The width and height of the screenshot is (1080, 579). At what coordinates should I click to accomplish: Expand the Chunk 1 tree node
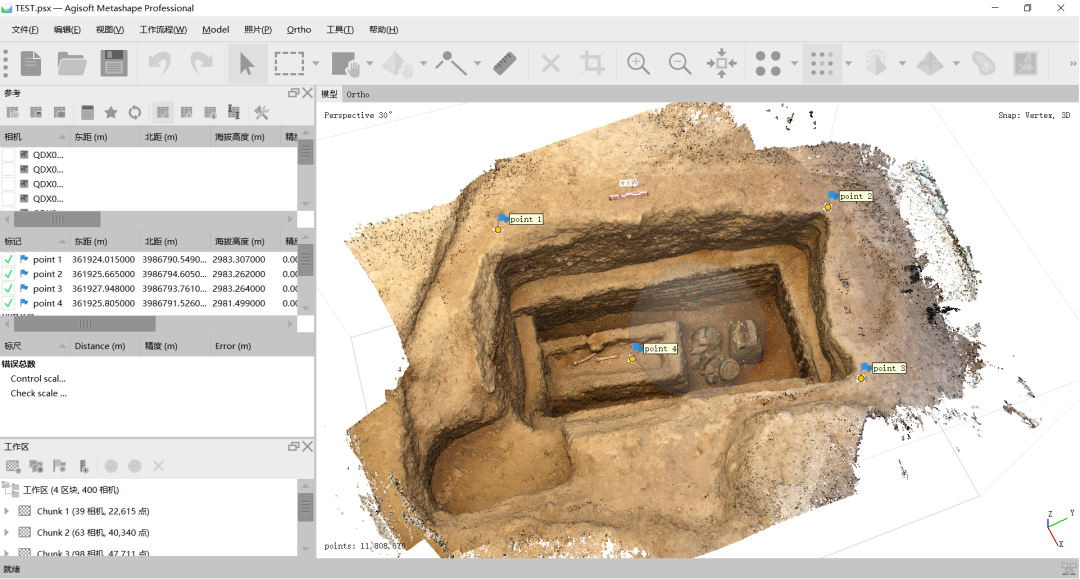7,512
